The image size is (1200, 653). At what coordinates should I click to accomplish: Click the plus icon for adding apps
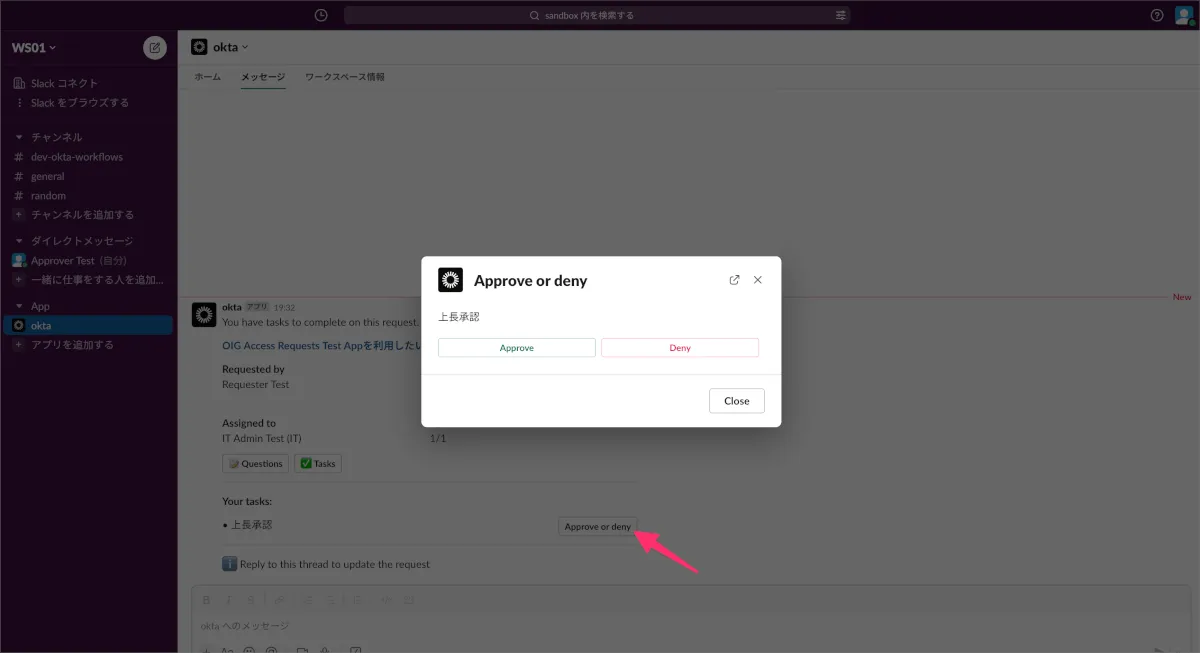(x=18, y=345)
